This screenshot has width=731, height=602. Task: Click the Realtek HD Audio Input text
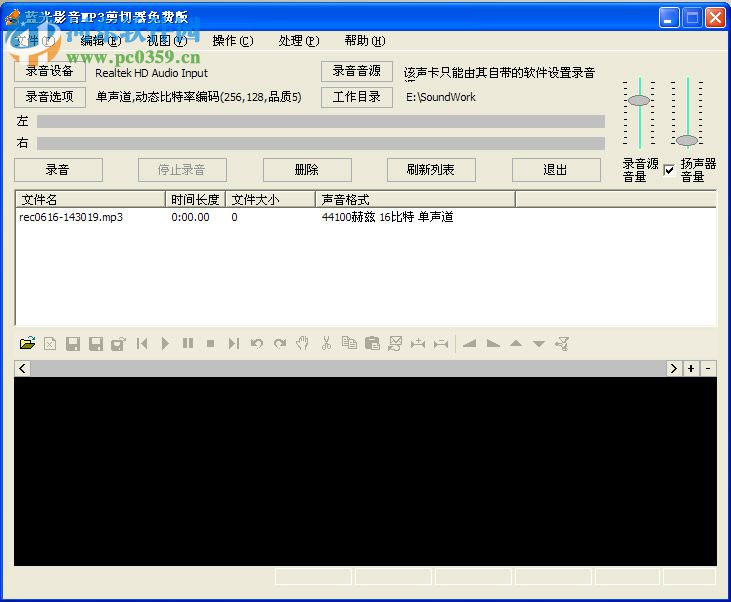click(x=152, y=73)
